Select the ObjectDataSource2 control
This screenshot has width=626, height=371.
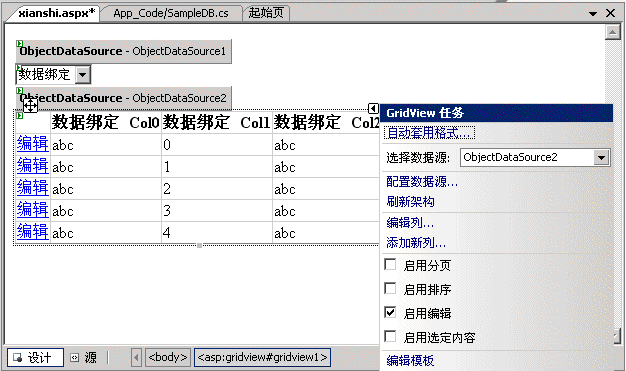point(124,98)
